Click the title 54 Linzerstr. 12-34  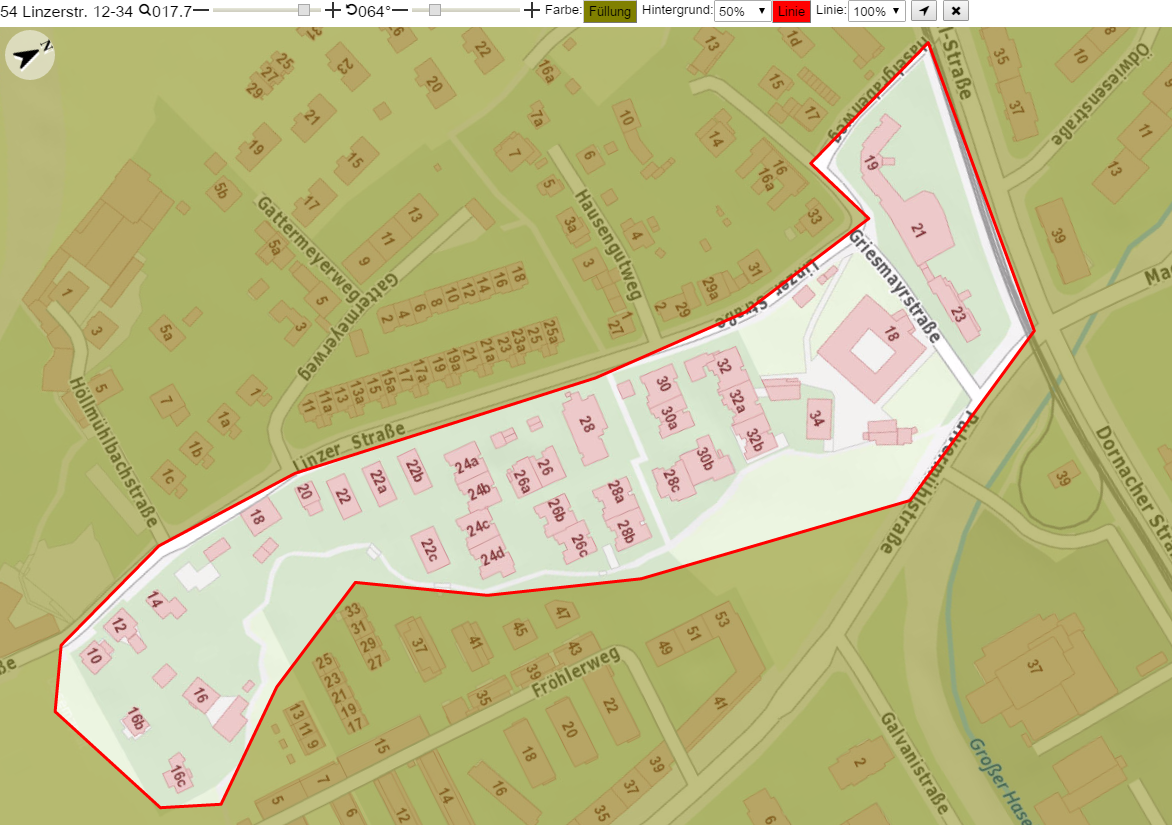coord(67,10)
